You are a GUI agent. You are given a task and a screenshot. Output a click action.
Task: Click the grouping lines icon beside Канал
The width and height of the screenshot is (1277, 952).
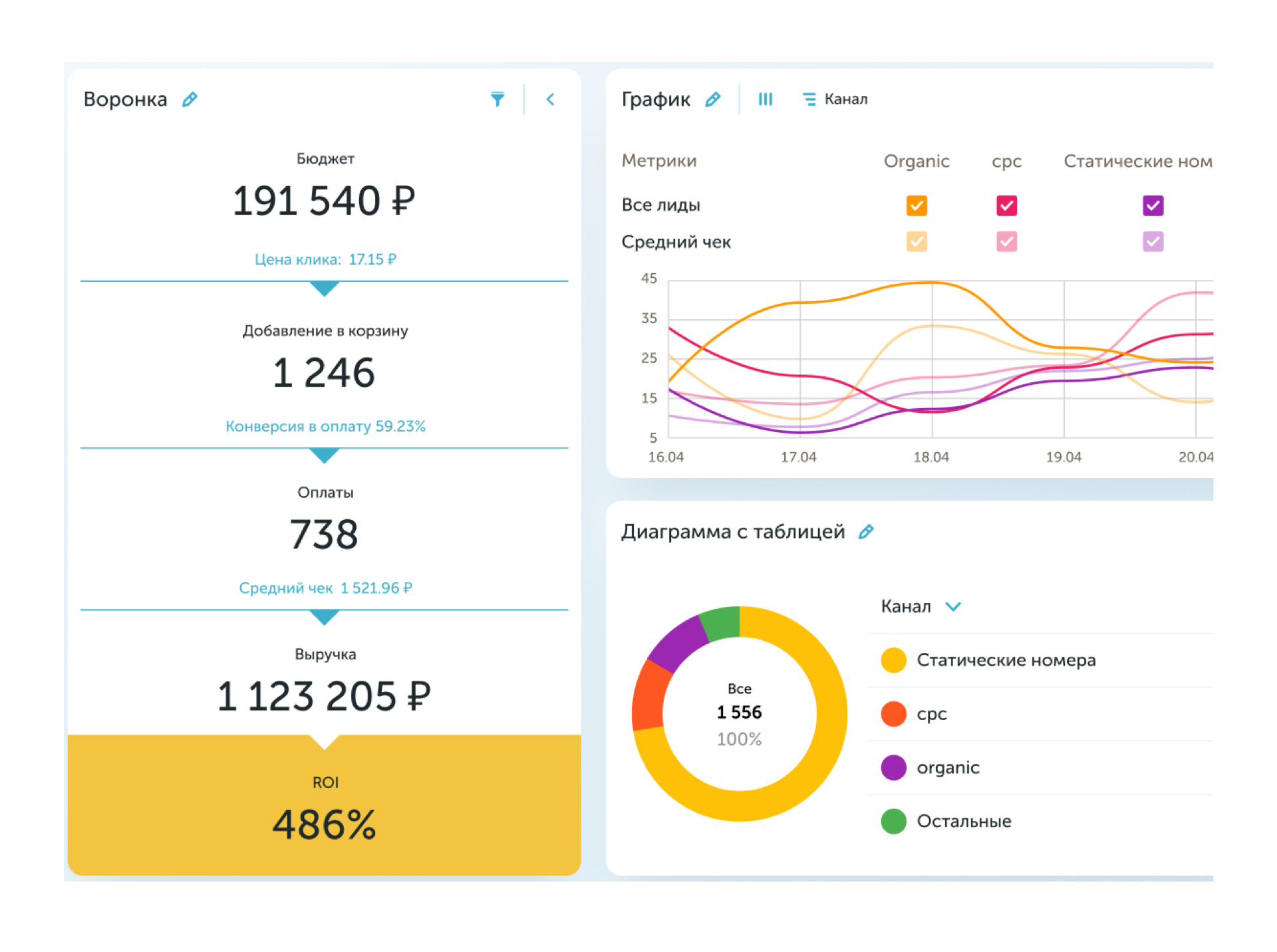(809, 100)
